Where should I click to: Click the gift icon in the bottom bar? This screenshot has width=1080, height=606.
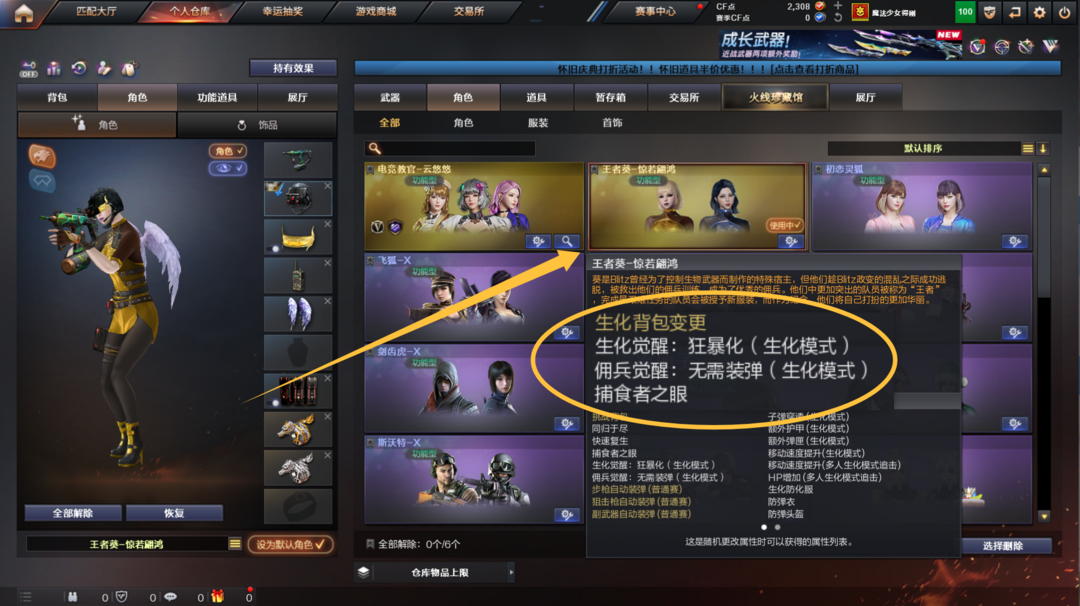[x=218, y=596]
